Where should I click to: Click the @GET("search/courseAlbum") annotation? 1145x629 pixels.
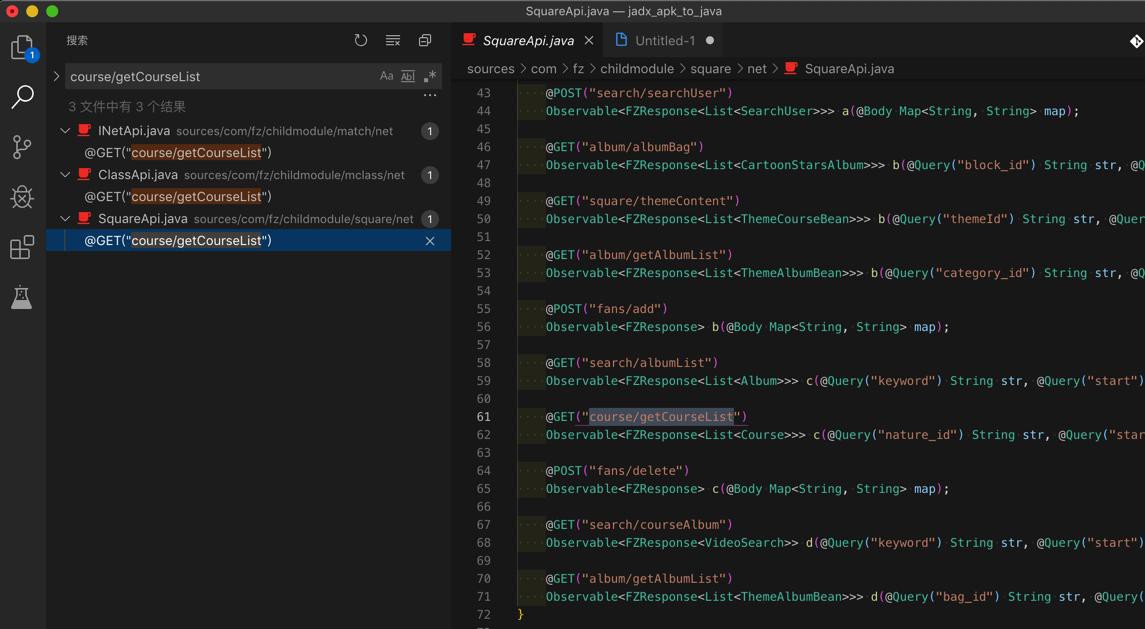tap(639, 525)
